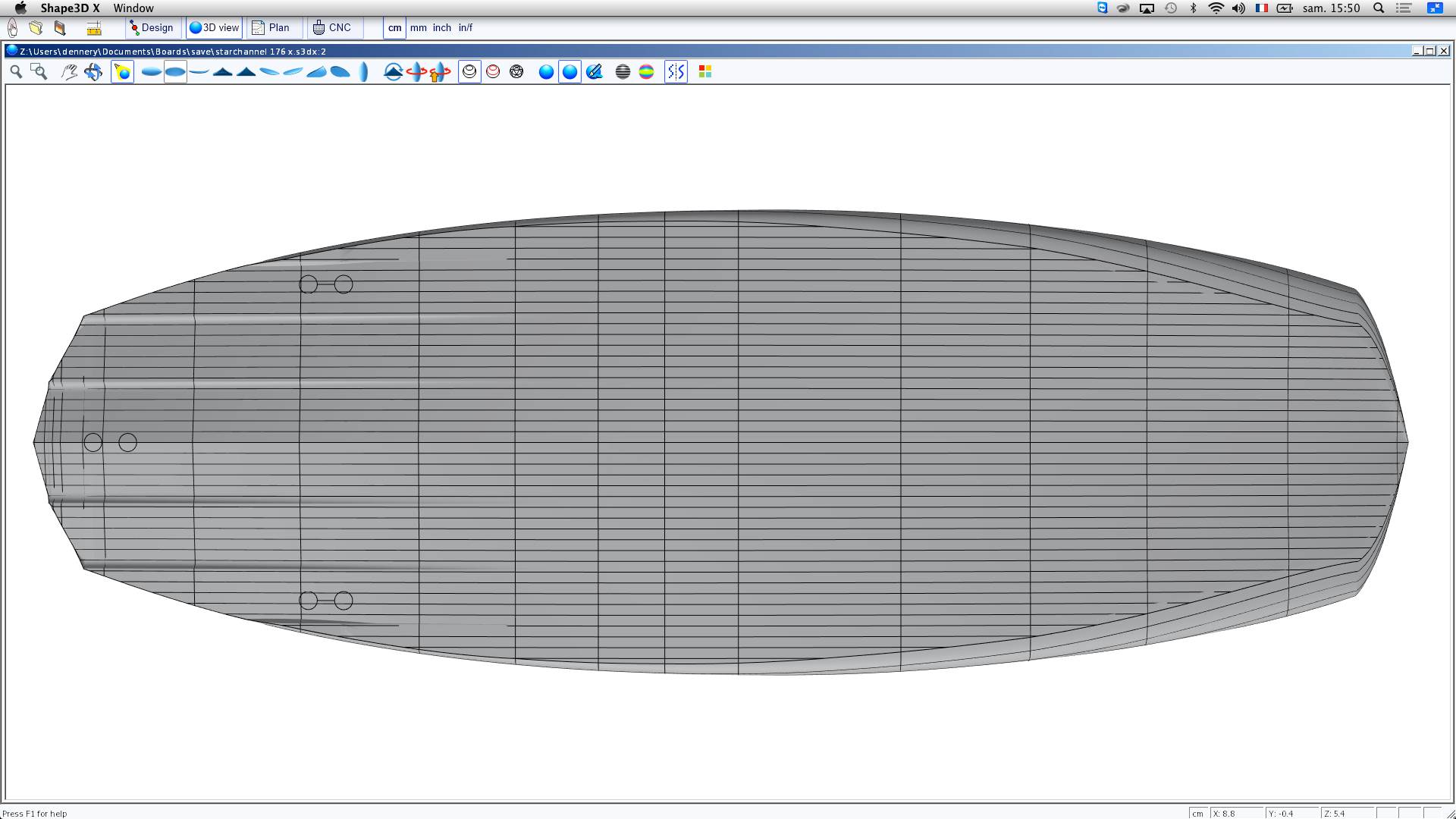
Task: Click the striped zebra rendering sphere
Action: click(x=623, y=72)
